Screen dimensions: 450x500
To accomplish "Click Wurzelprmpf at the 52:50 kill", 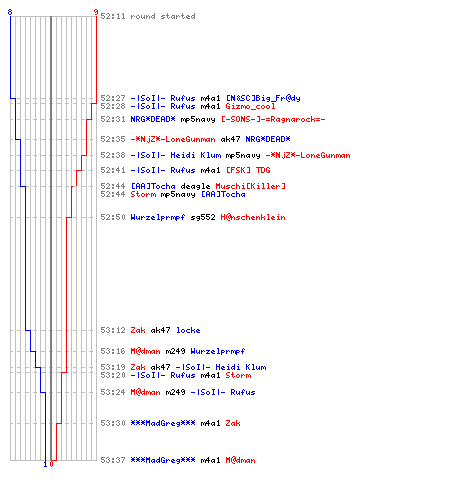I will (x=158, y=217).
